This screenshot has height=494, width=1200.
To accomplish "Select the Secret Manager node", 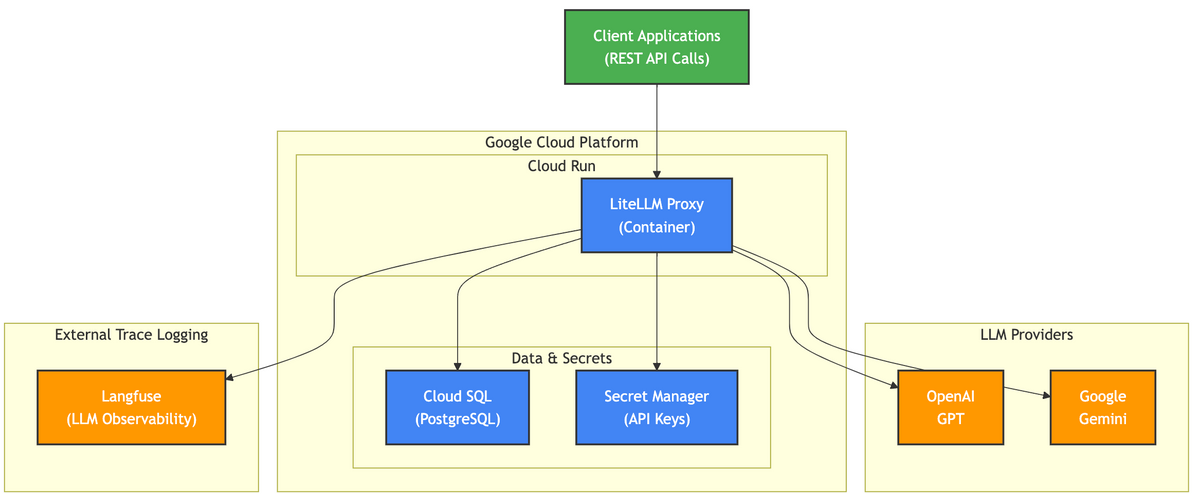I will click(656, 407).
